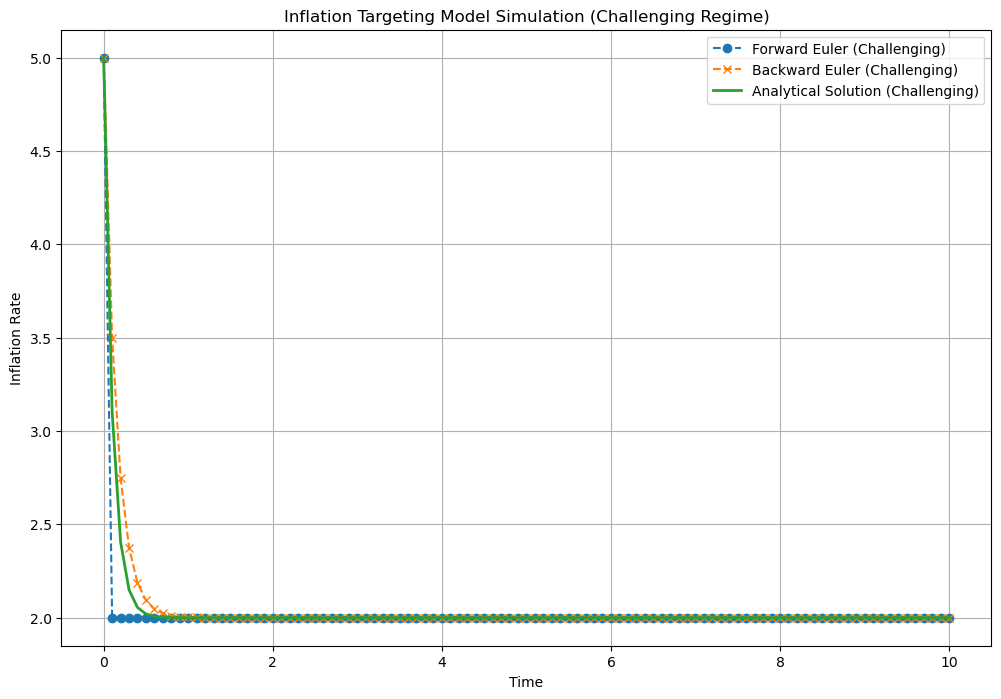Click the x-axis tick label '4'
Viewport: 1001px width, 699px height.
[442, 661]
